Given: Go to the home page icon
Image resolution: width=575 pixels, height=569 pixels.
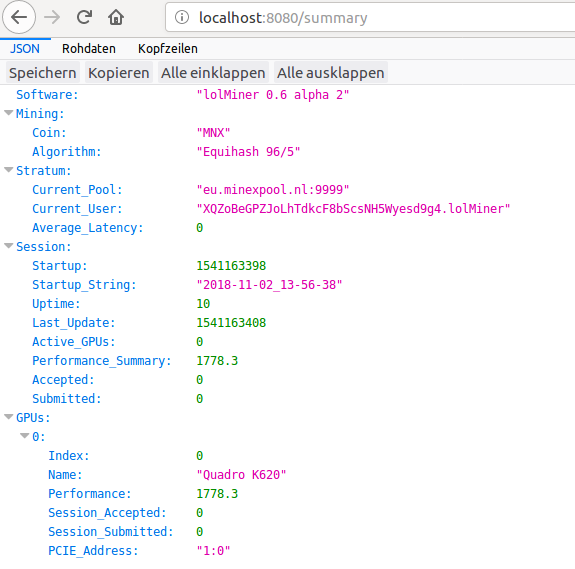Looking at the screenshot, I should point(116,17).
